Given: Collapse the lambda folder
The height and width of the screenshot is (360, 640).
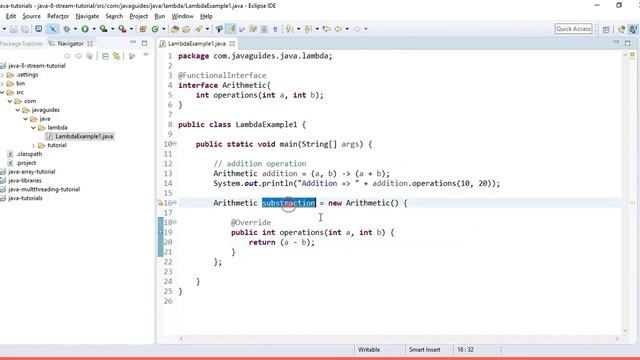Looking at the screenshot, I should pyautogui.click(x=33, y=127).
